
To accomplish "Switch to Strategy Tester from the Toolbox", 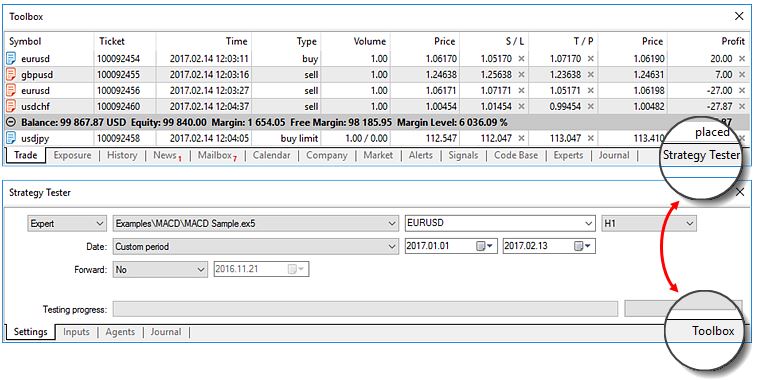I will coord(701,155).
